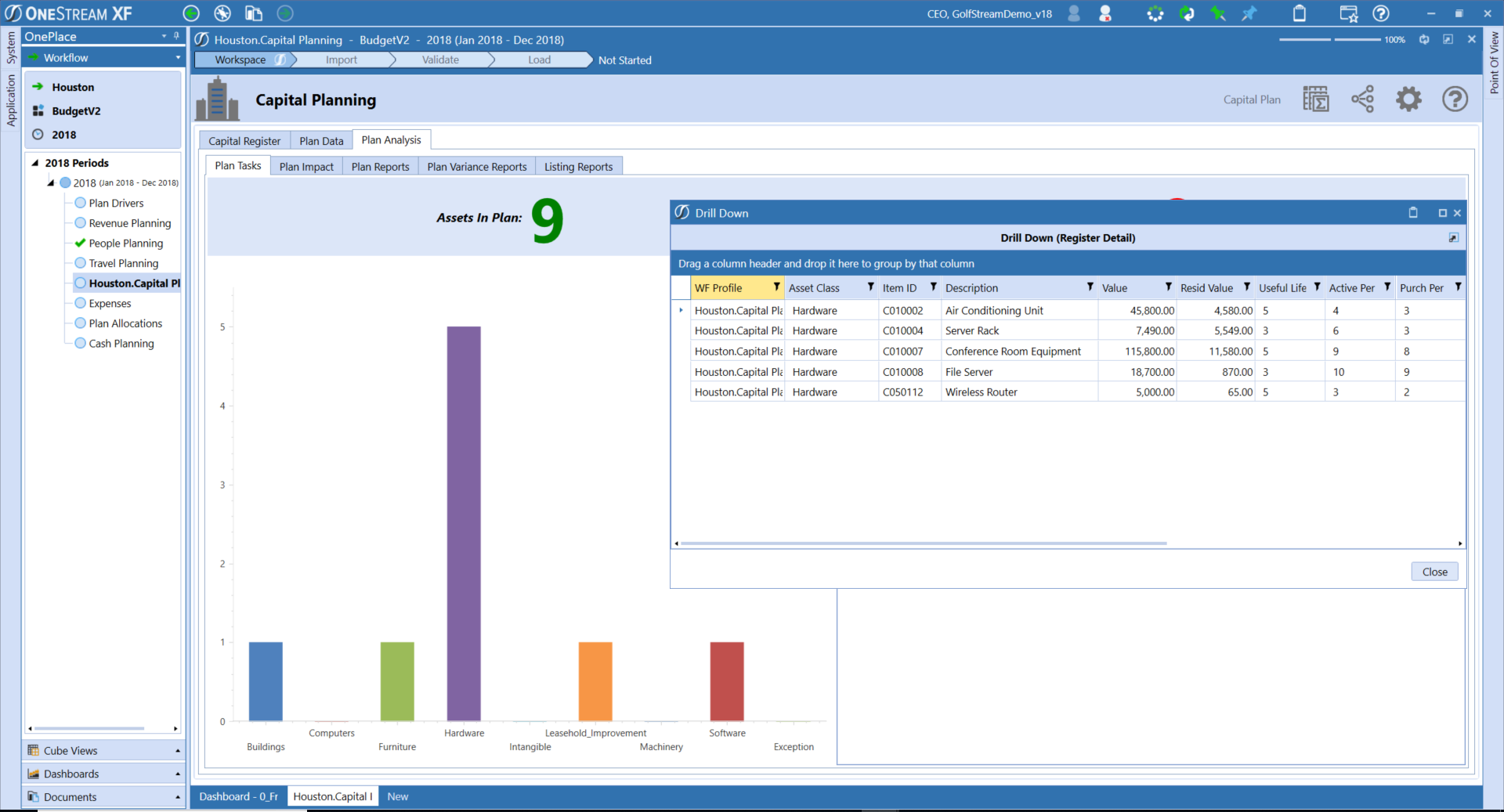Click Close button in Drill Down dialog
Viewport: 1504px width, 812px height.
point(1434,572)
